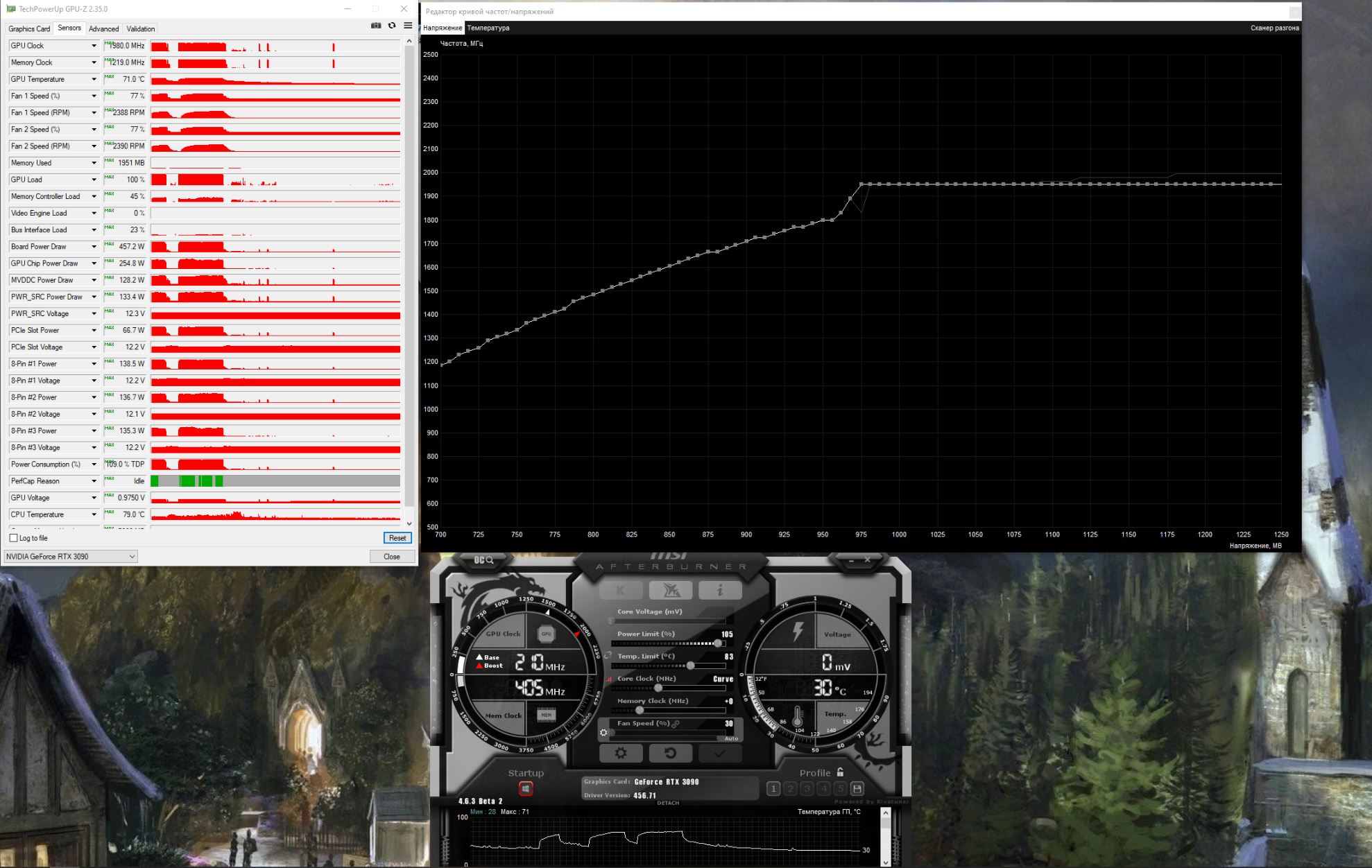Toggle the Log to file checkbox
This screenshot has height=868, width=1372.
[x=13, y=538]
